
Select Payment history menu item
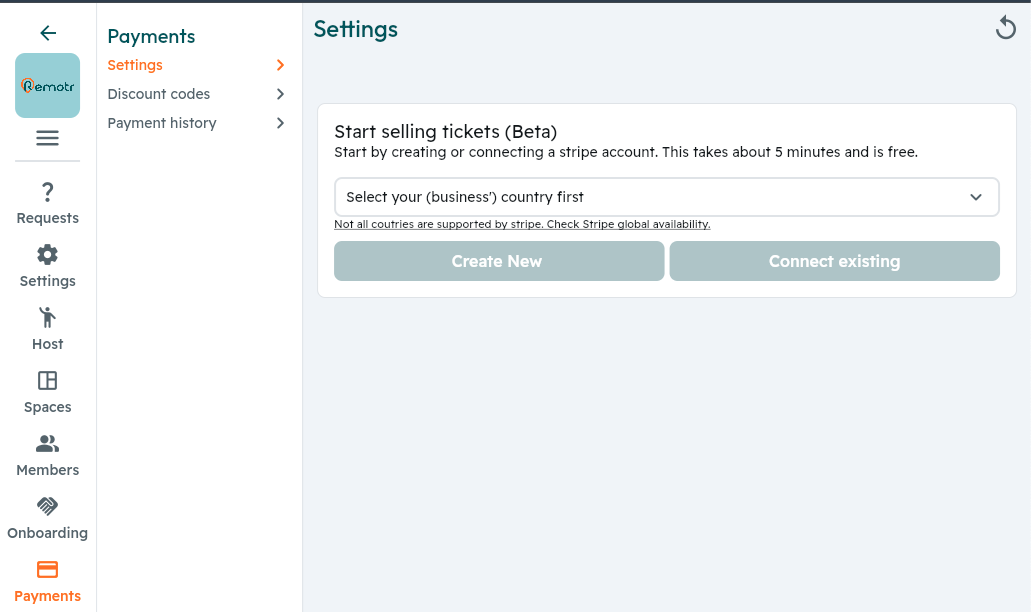point(196,123)
